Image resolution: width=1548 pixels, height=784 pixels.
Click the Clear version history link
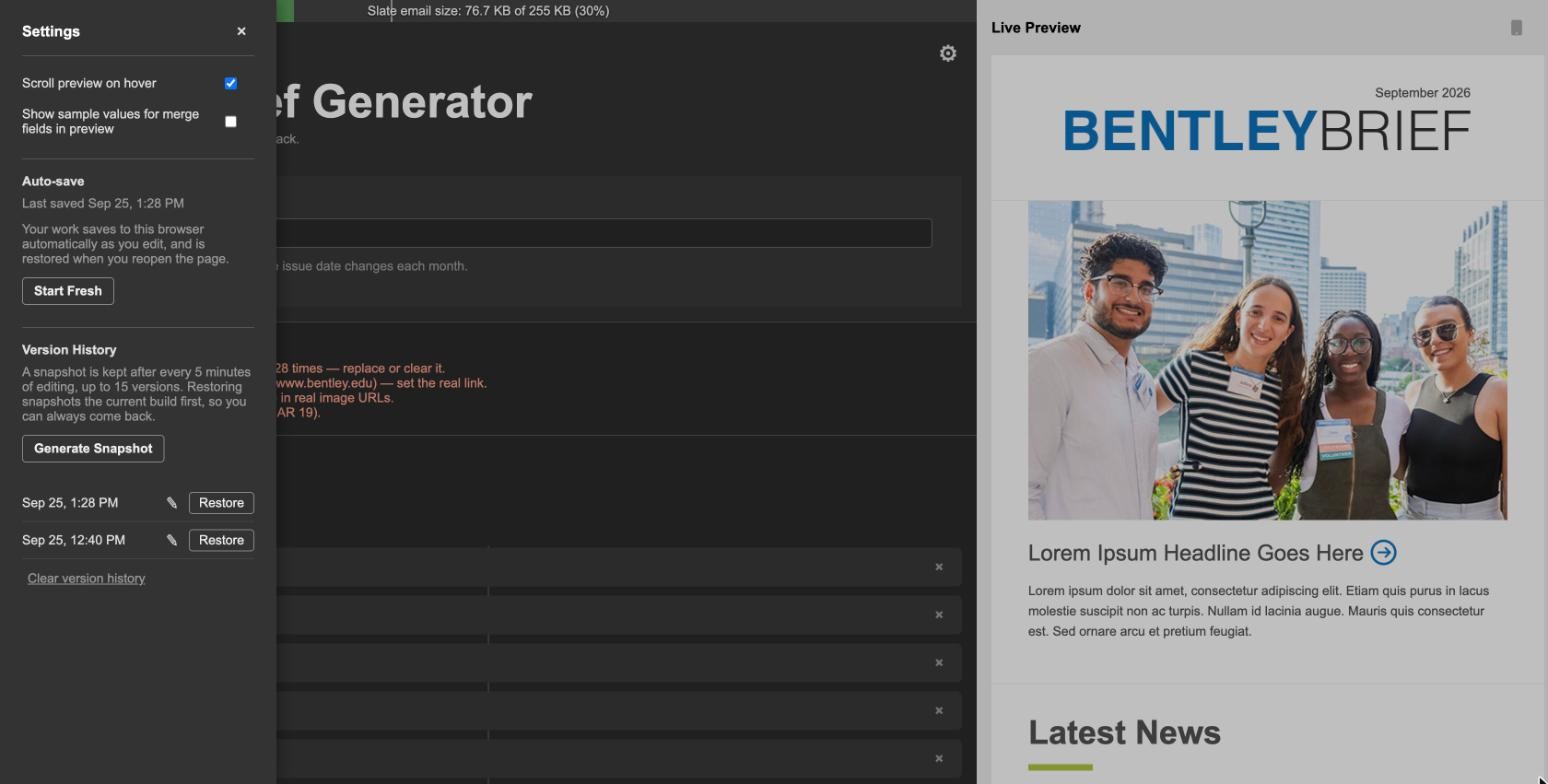pos(86,578)
